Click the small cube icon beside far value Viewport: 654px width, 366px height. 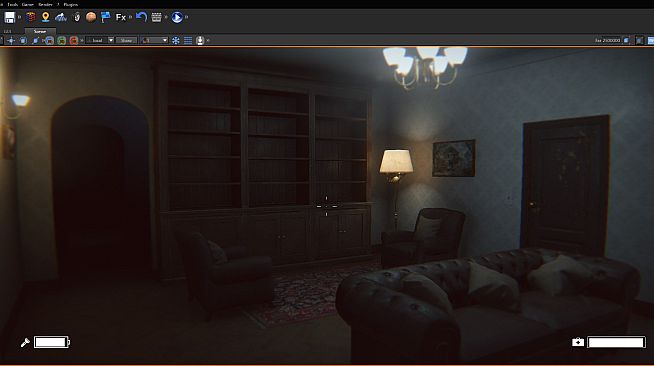click(x=626, y=40)
